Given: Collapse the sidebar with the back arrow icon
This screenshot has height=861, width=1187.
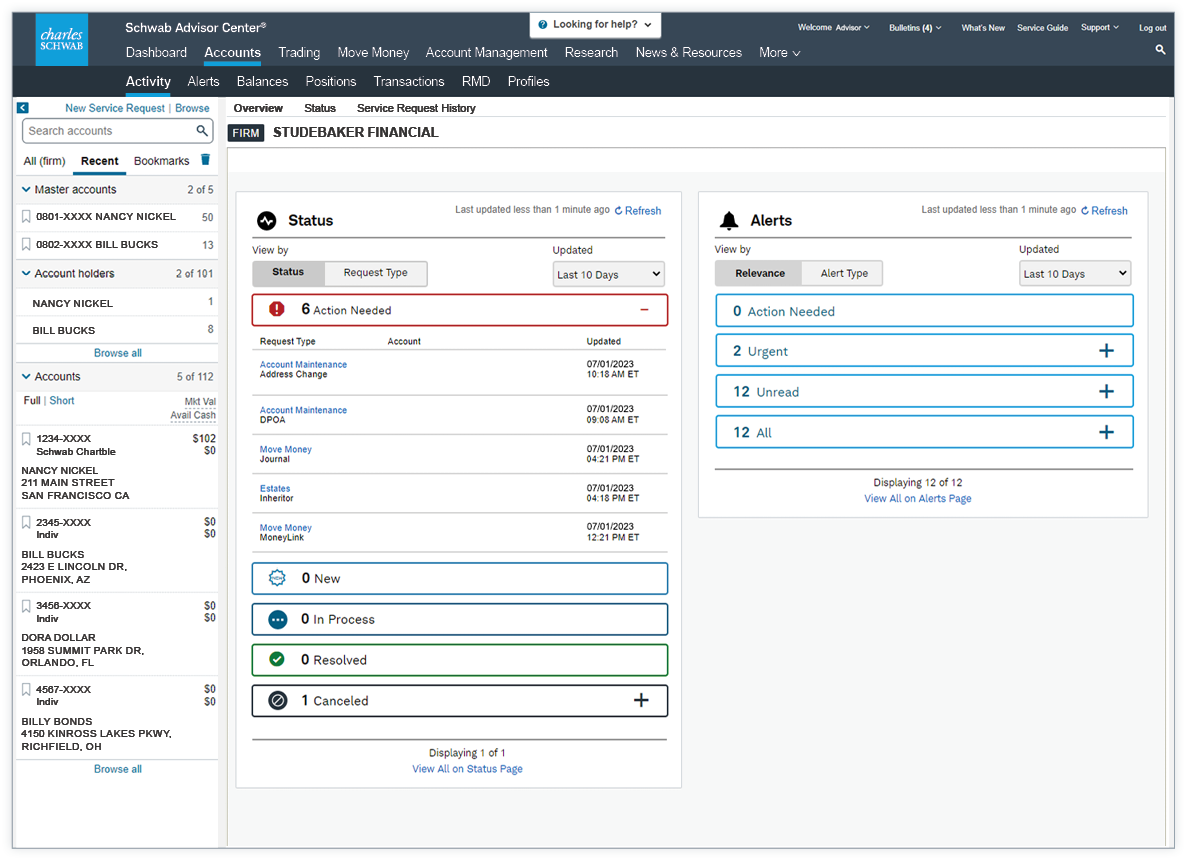Looking at the screenshot, I should click(23, 108).
